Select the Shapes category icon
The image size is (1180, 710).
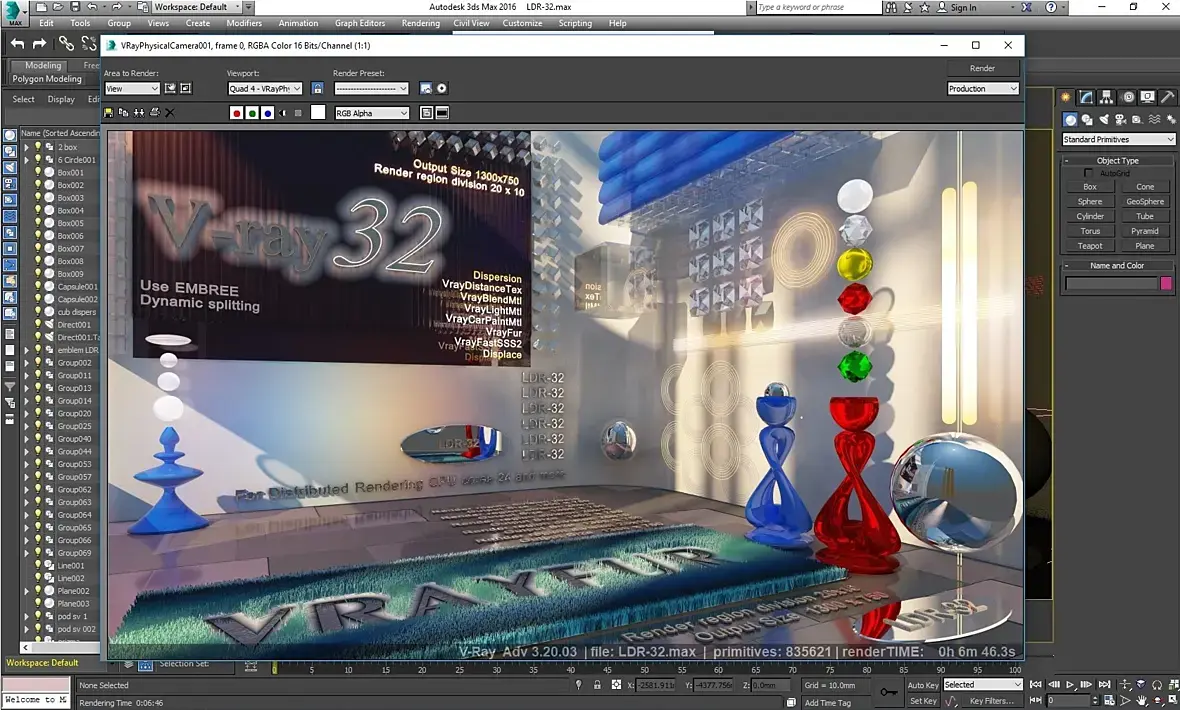pos(1087,120)
